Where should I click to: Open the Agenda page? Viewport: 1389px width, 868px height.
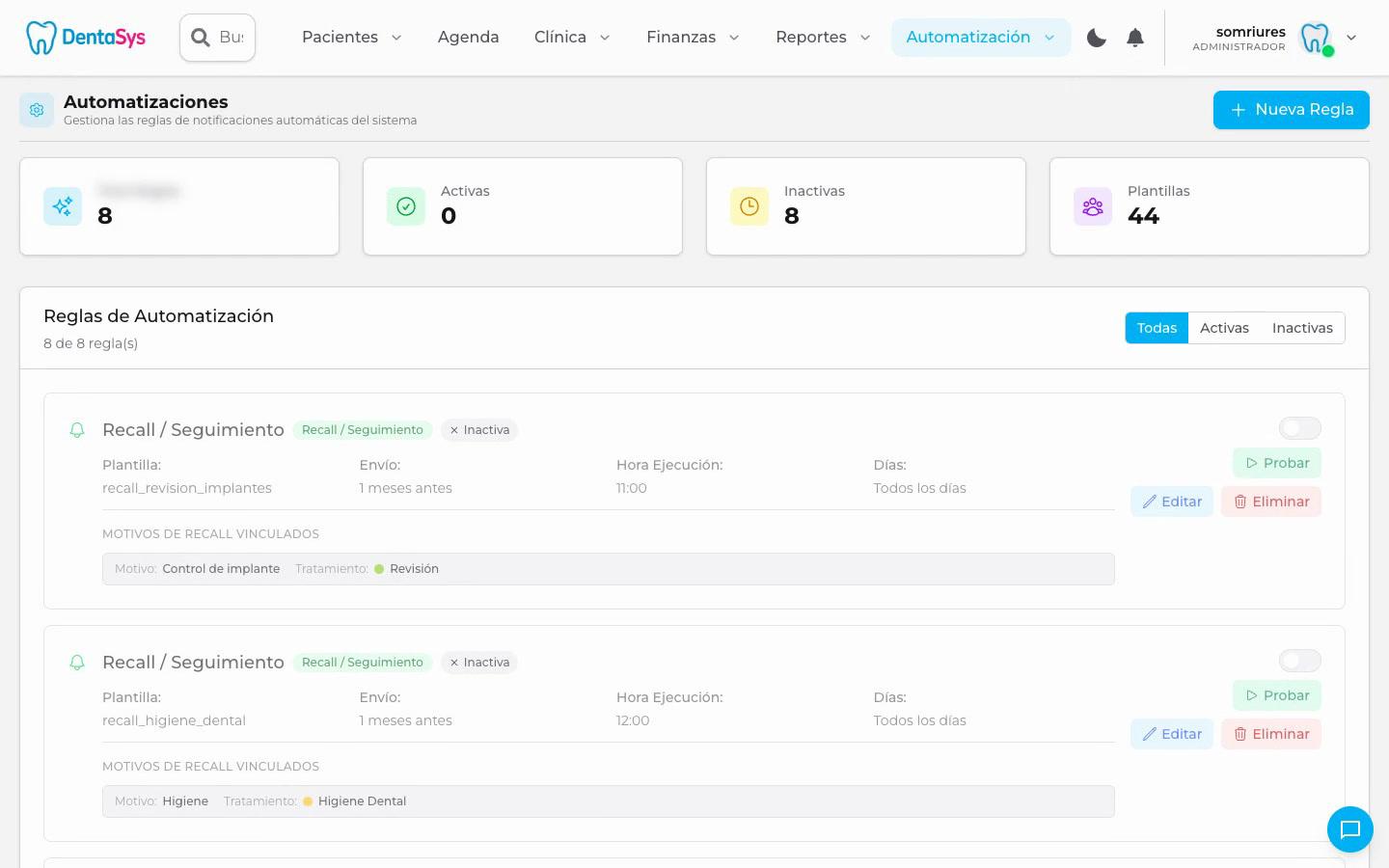(469, 38)
